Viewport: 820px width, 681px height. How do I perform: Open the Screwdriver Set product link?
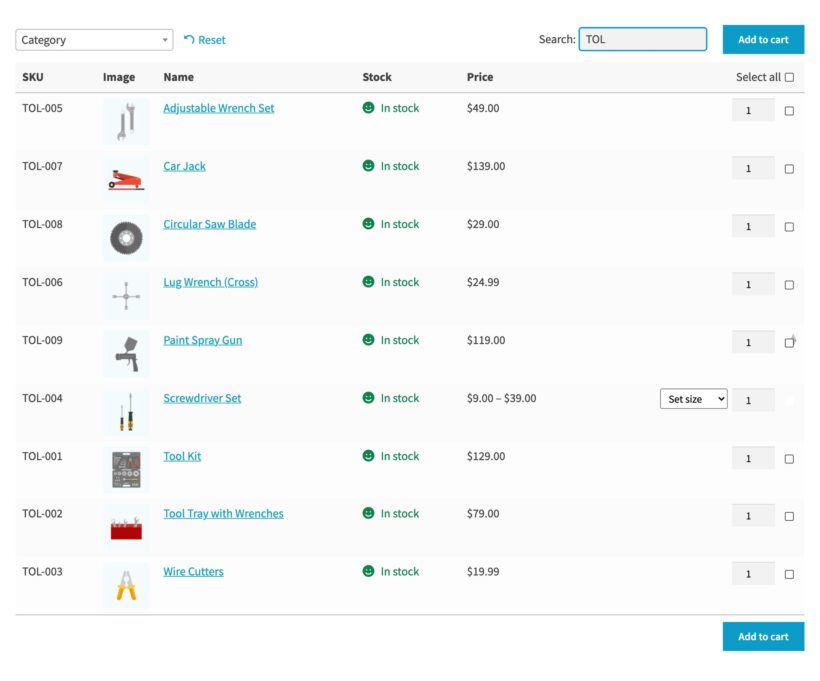[202, 399]
